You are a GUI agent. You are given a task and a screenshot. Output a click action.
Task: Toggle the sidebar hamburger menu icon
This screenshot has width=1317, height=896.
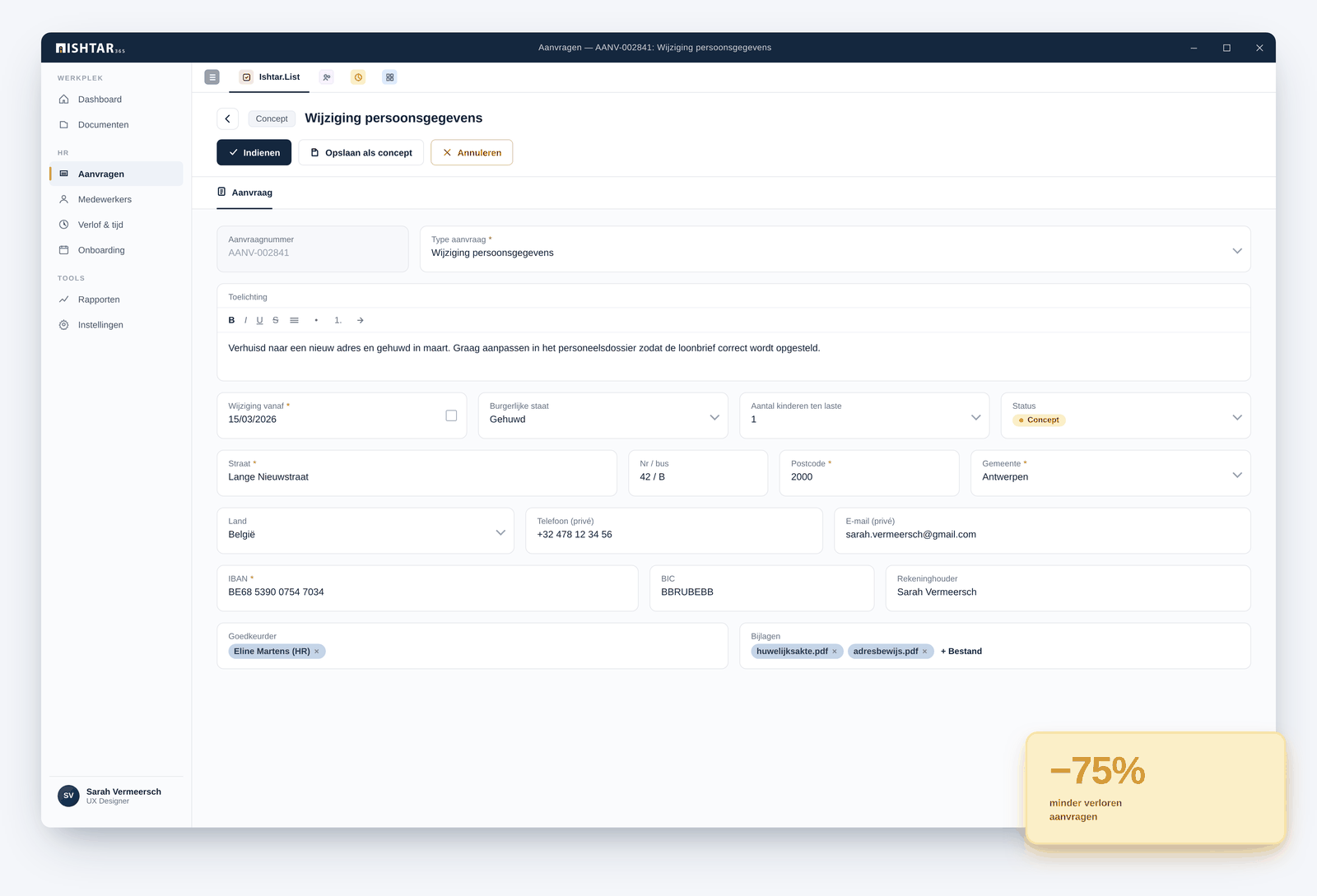coord(212,77)
